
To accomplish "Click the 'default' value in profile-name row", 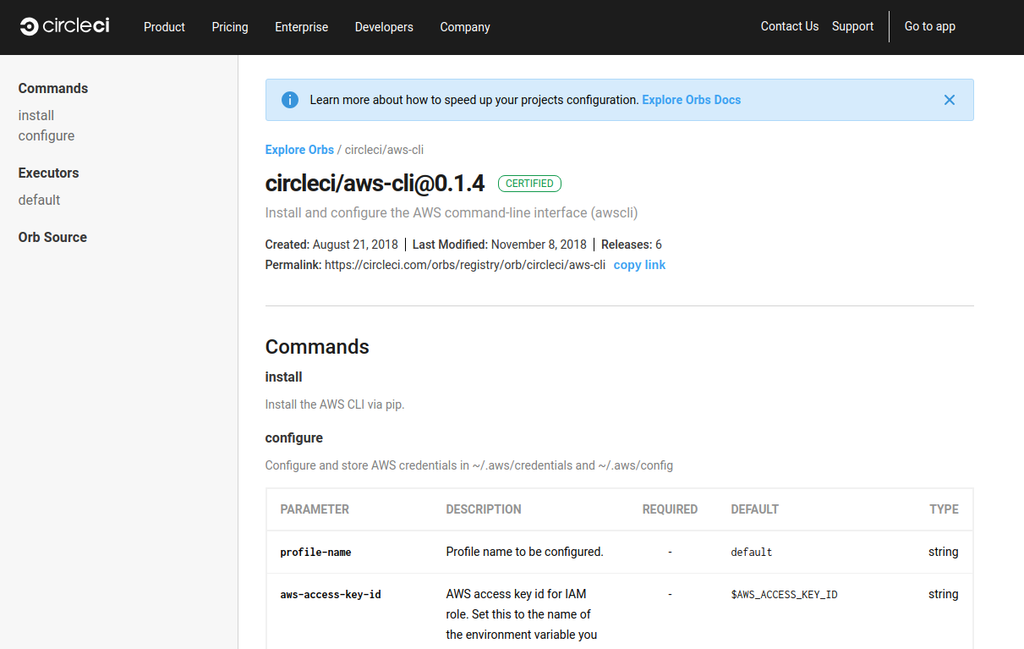I will (x=751, y=552).
